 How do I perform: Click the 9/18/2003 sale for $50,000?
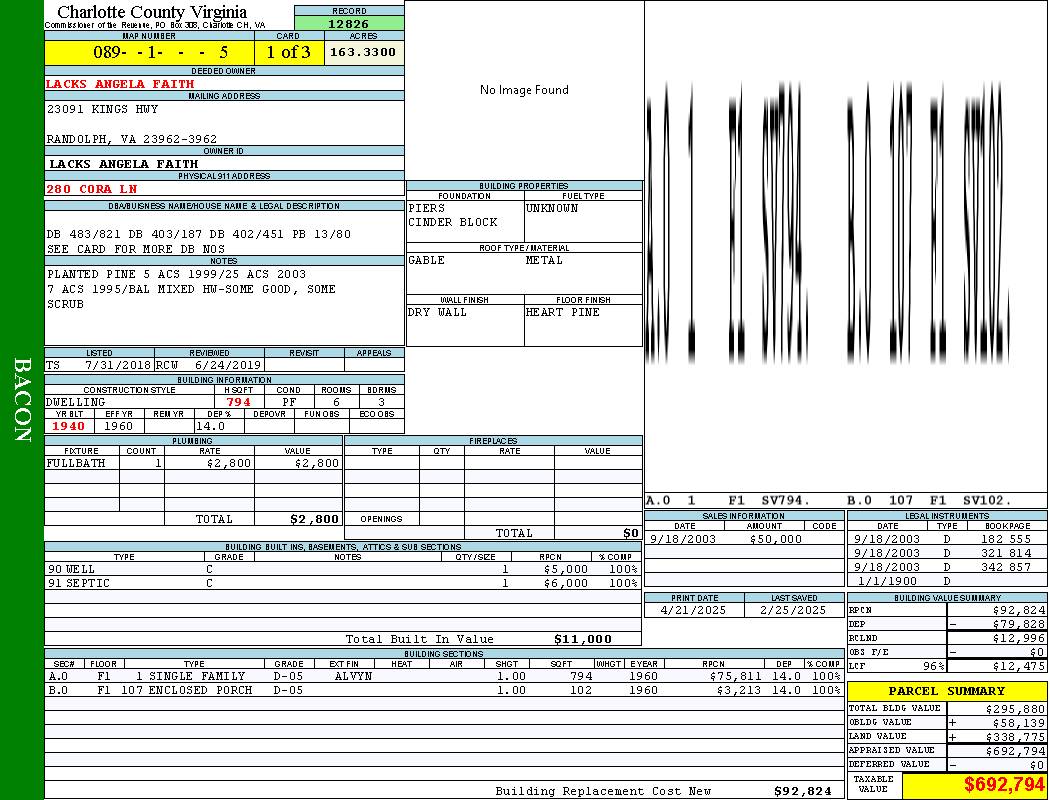(x=744, y=539)
